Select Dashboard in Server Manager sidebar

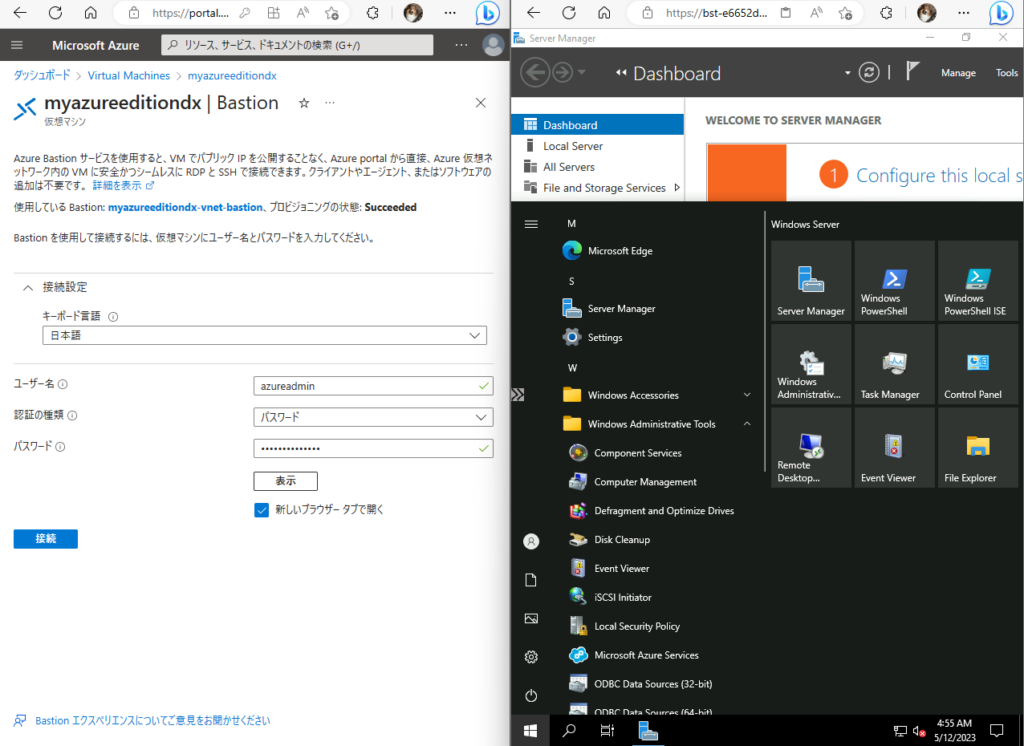[598, 125]
